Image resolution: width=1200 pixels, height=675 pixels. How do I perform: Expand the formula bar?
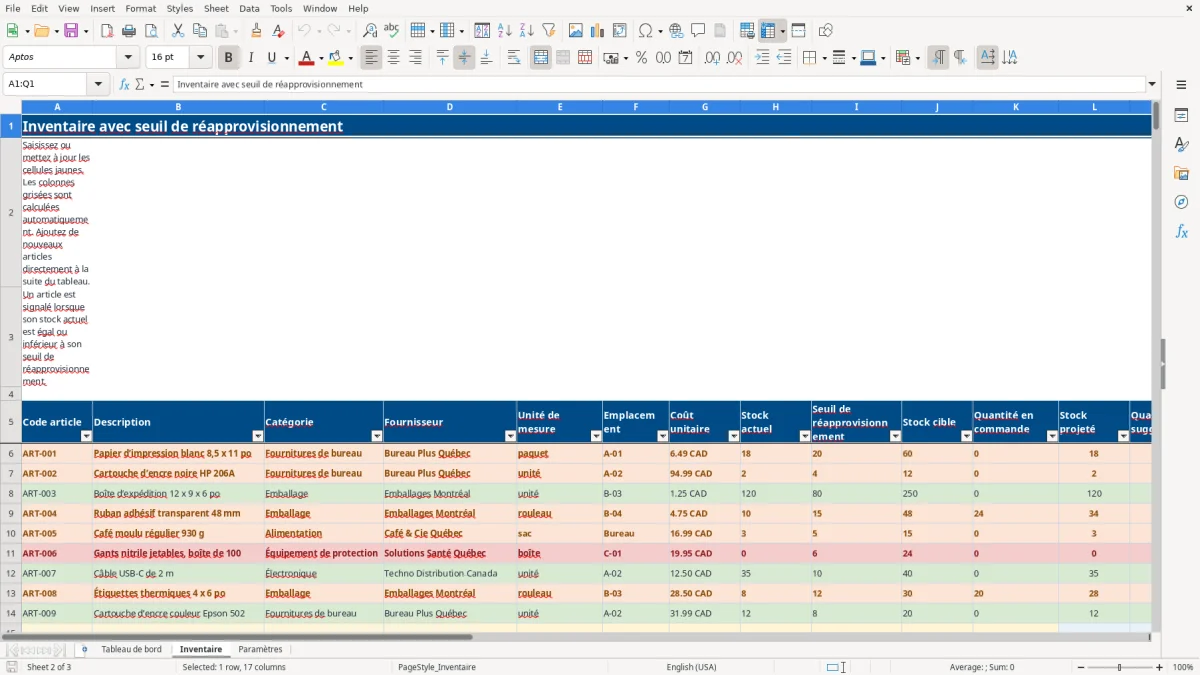tap(1152, 84)
